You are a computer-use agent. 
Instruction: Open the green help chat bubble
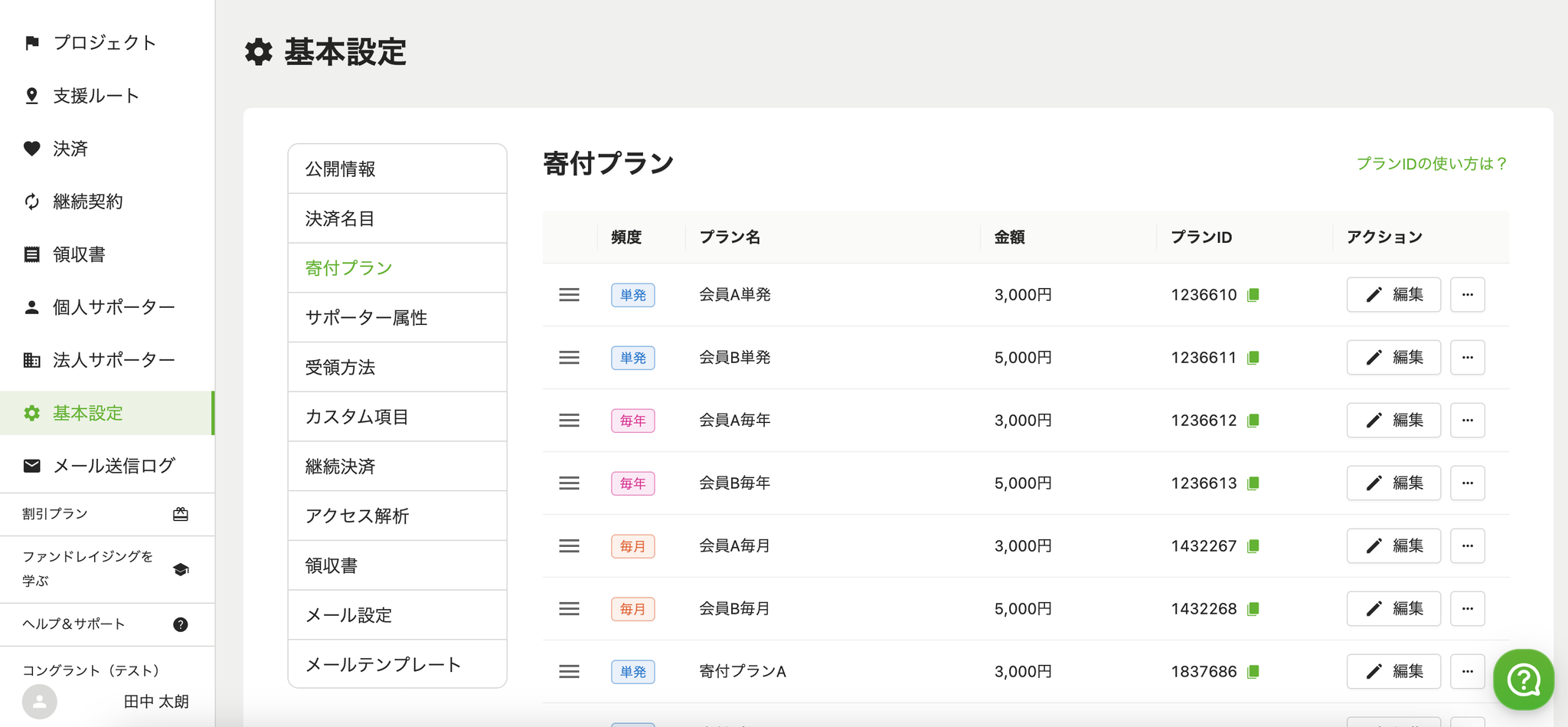point(1523,680)
